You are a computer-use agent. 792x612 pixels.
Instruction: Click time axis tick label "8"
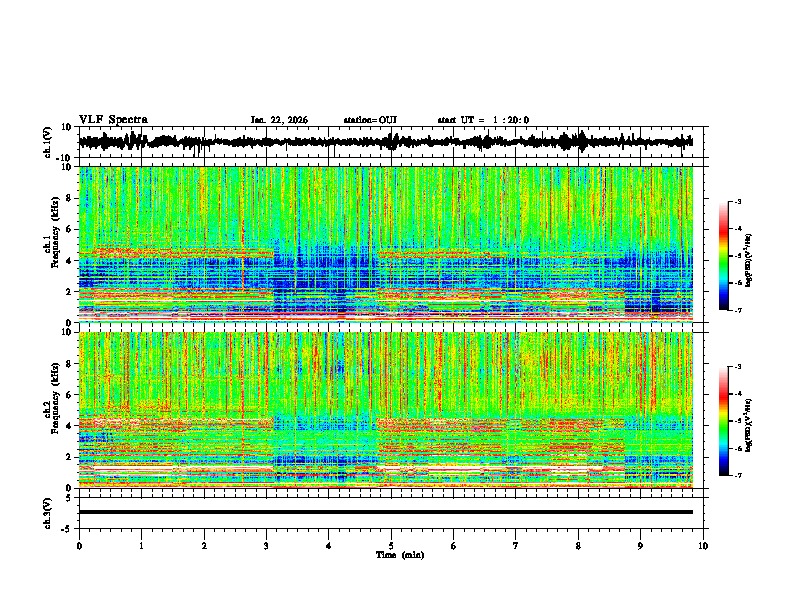pos(578,546)
